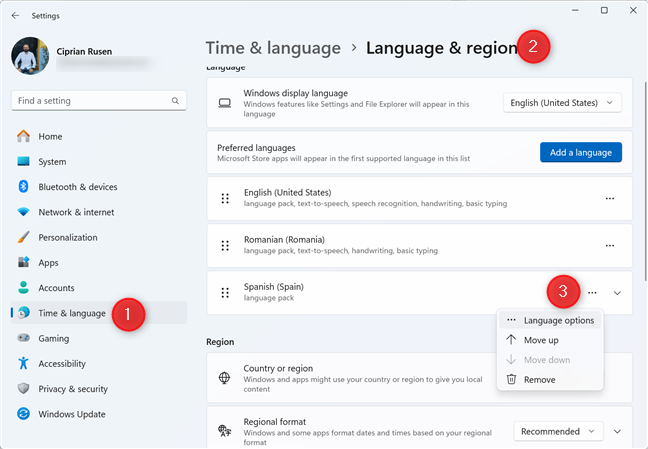Image resolution: width=648 pixels, height=449 pixels.
Task: Open the Recommended regional format dropdown
Action: (558, 431)
